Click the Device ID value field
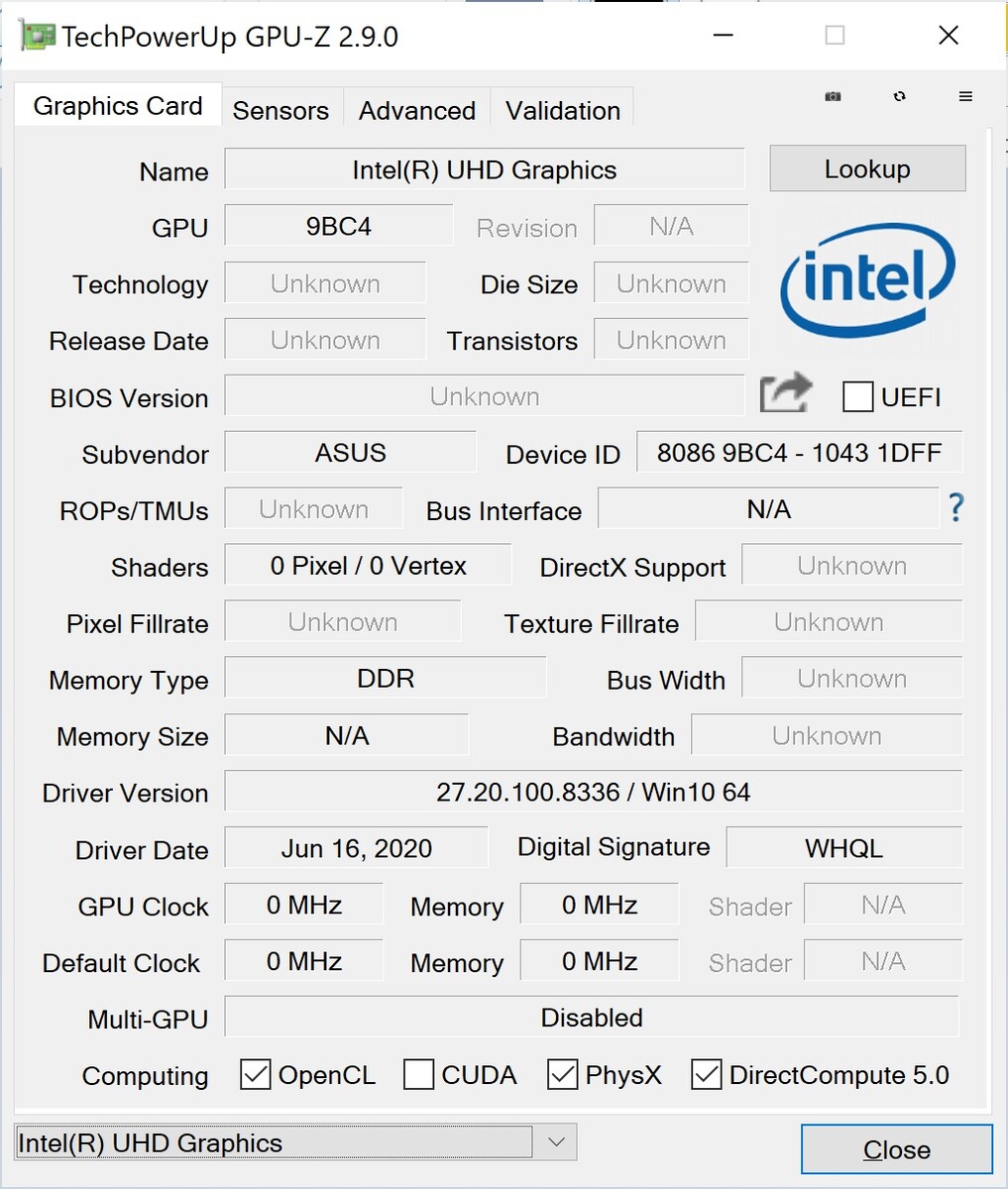1008x1189 pixels. (799, 453)
